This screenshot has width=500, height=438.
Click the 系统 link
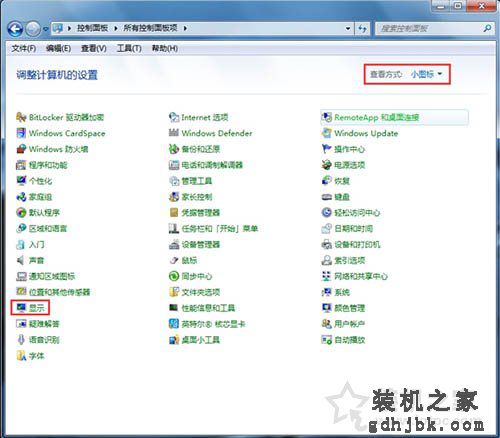[342, 292]
